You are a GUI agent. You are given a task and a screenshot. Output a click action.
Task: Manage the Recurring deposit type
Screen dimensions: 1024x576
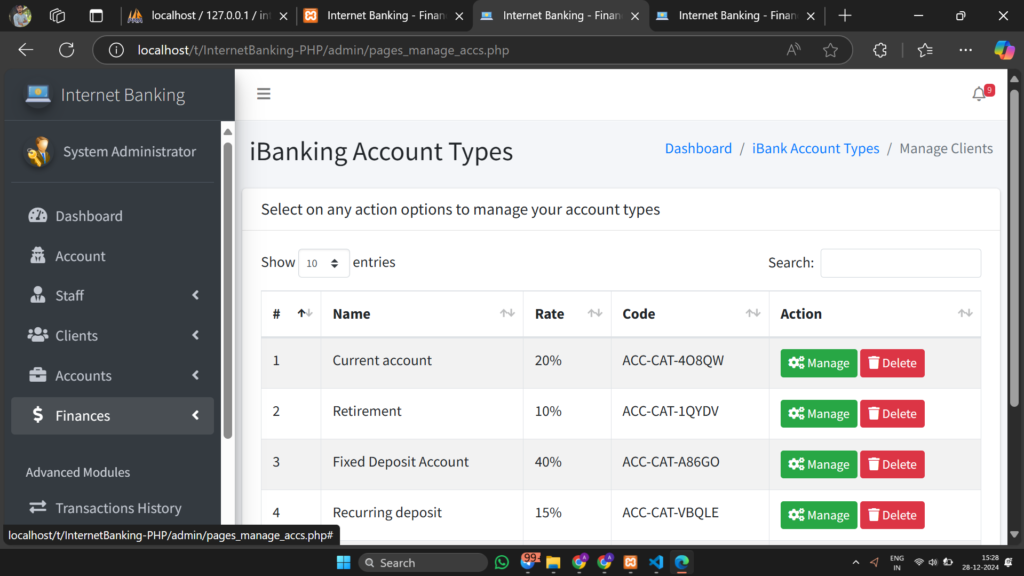click(x=818, y=515)
